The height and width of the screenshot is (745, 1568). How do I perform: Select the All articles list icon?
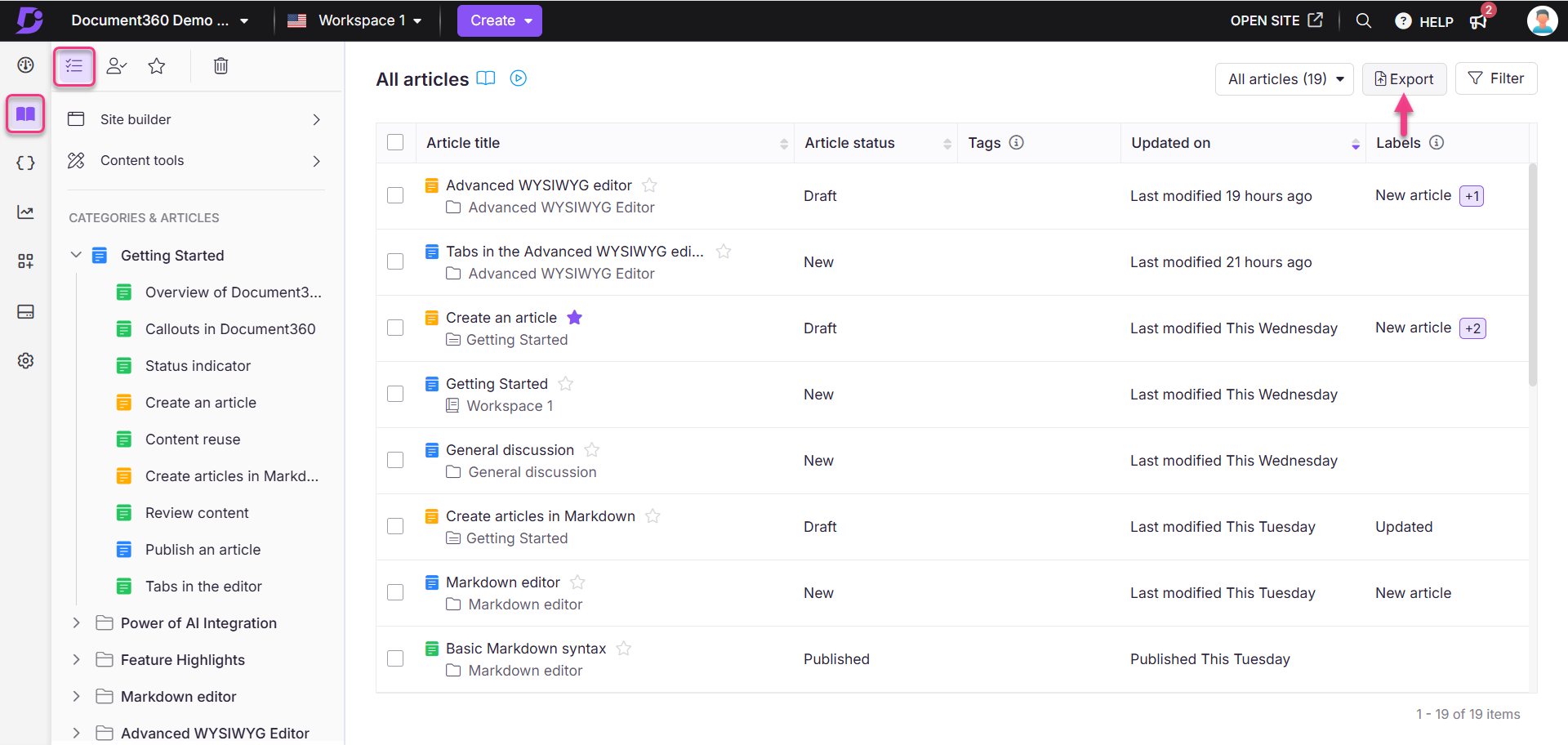(74, 66)
